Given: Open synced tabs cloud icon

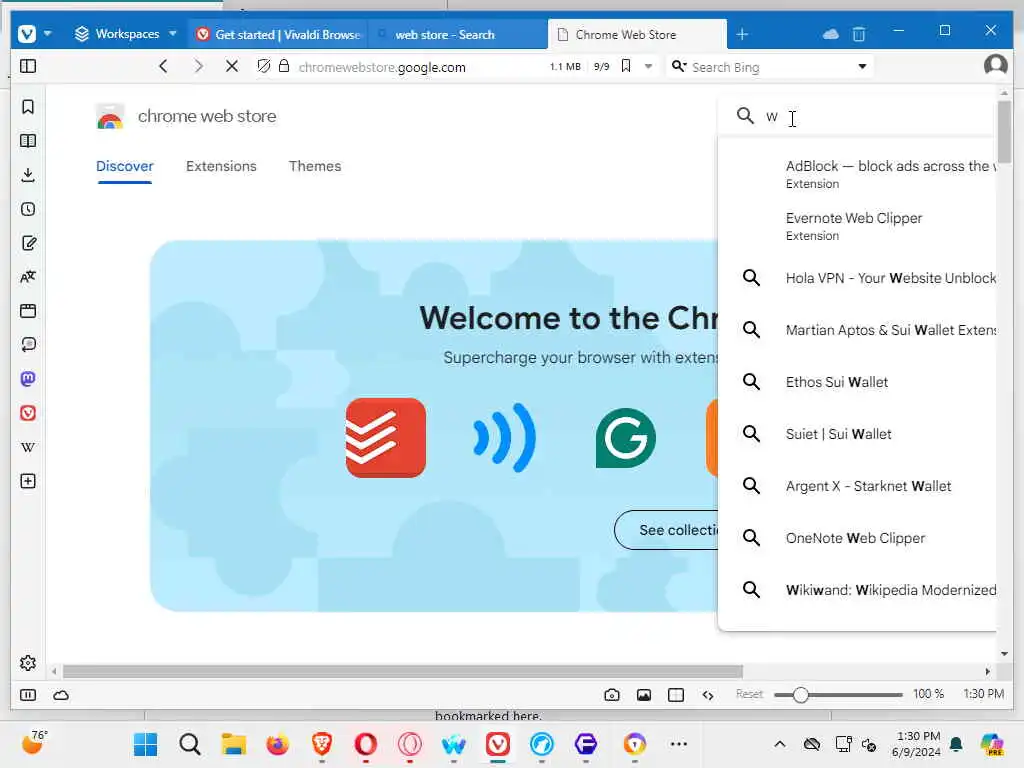Looking at the screenshot, I should pyautogui.click(x=830, y=34).
